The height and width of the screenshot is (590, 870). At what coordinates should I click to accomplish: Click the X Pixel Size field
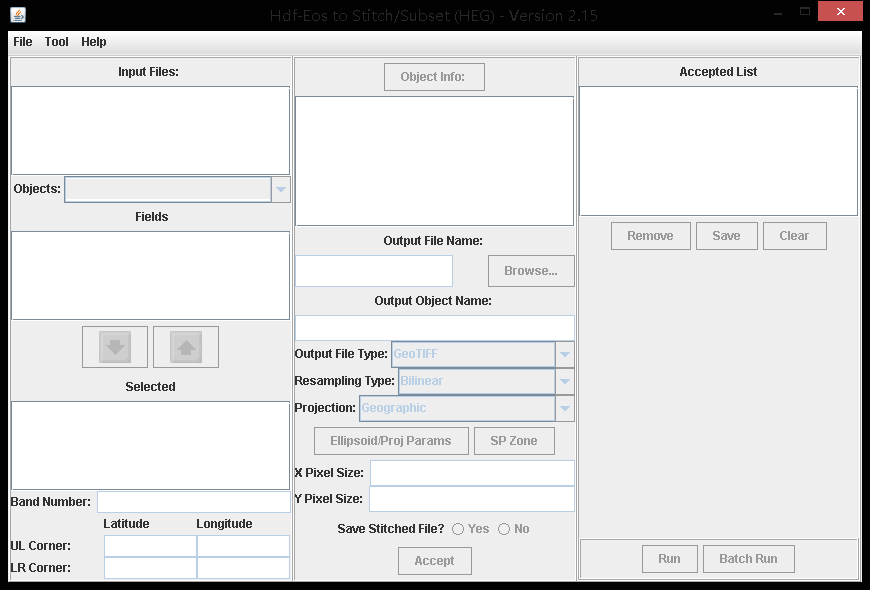tap(472, 473)
